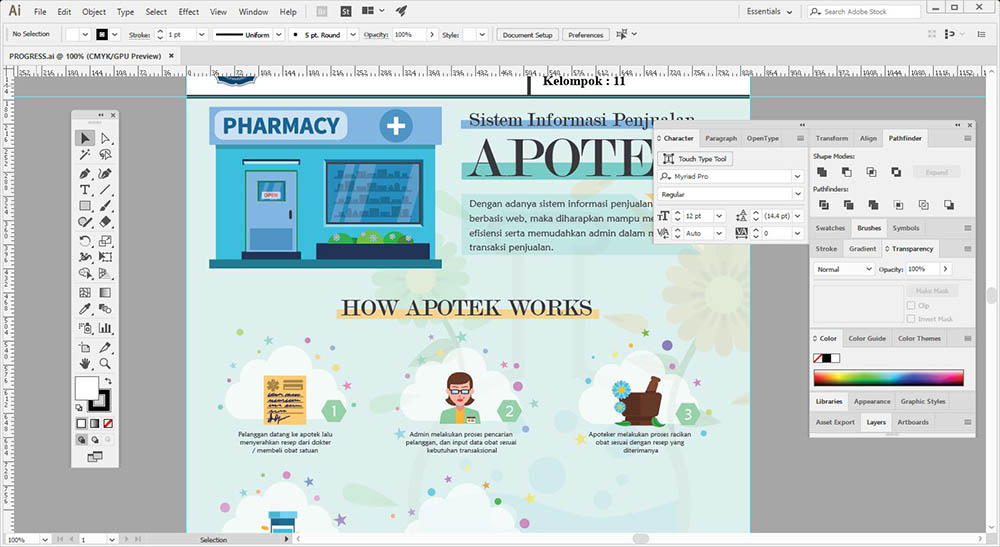Choose the Zoom magnifier tool
Screen dimensions: 1000x547
(105, 363)
